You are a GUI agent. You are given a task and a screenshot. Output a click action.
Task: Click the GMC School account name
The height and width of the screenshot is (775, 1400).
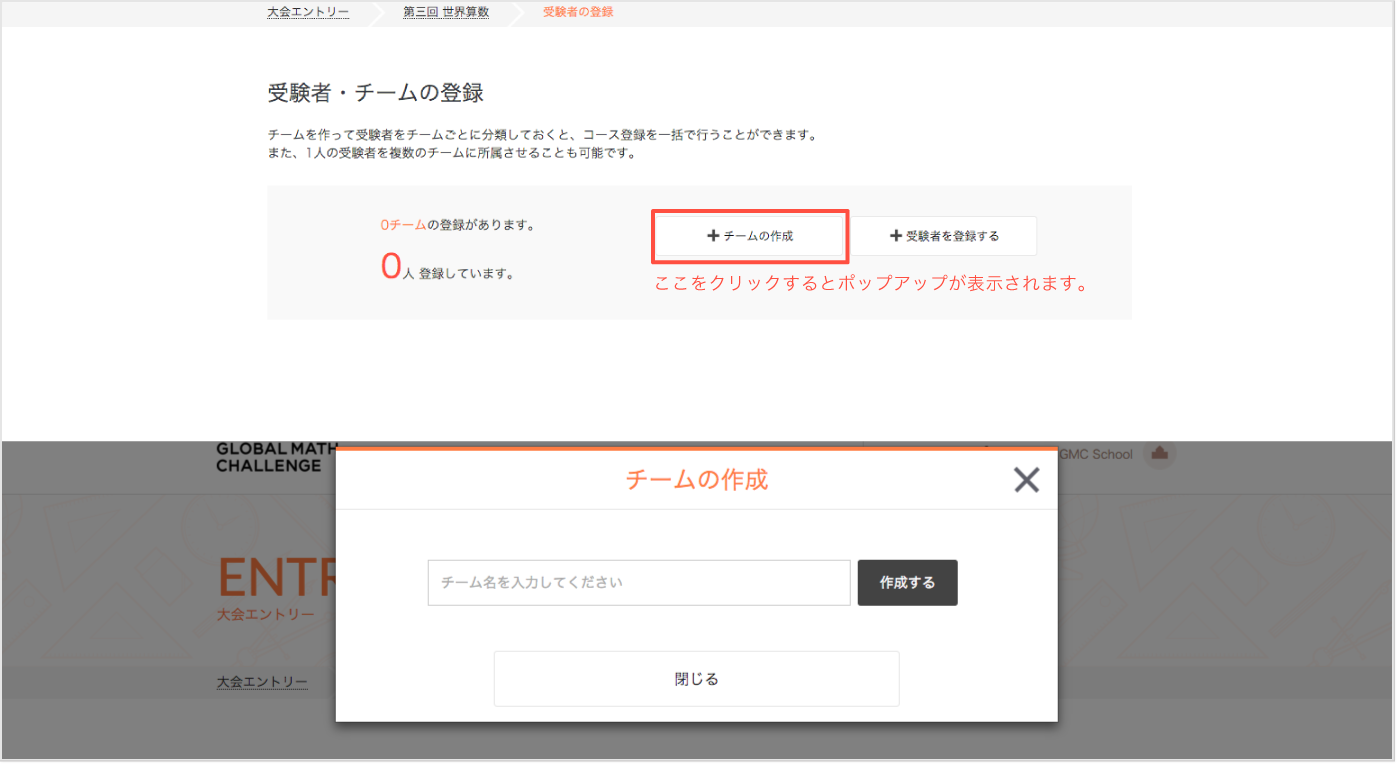(1096, 454)
